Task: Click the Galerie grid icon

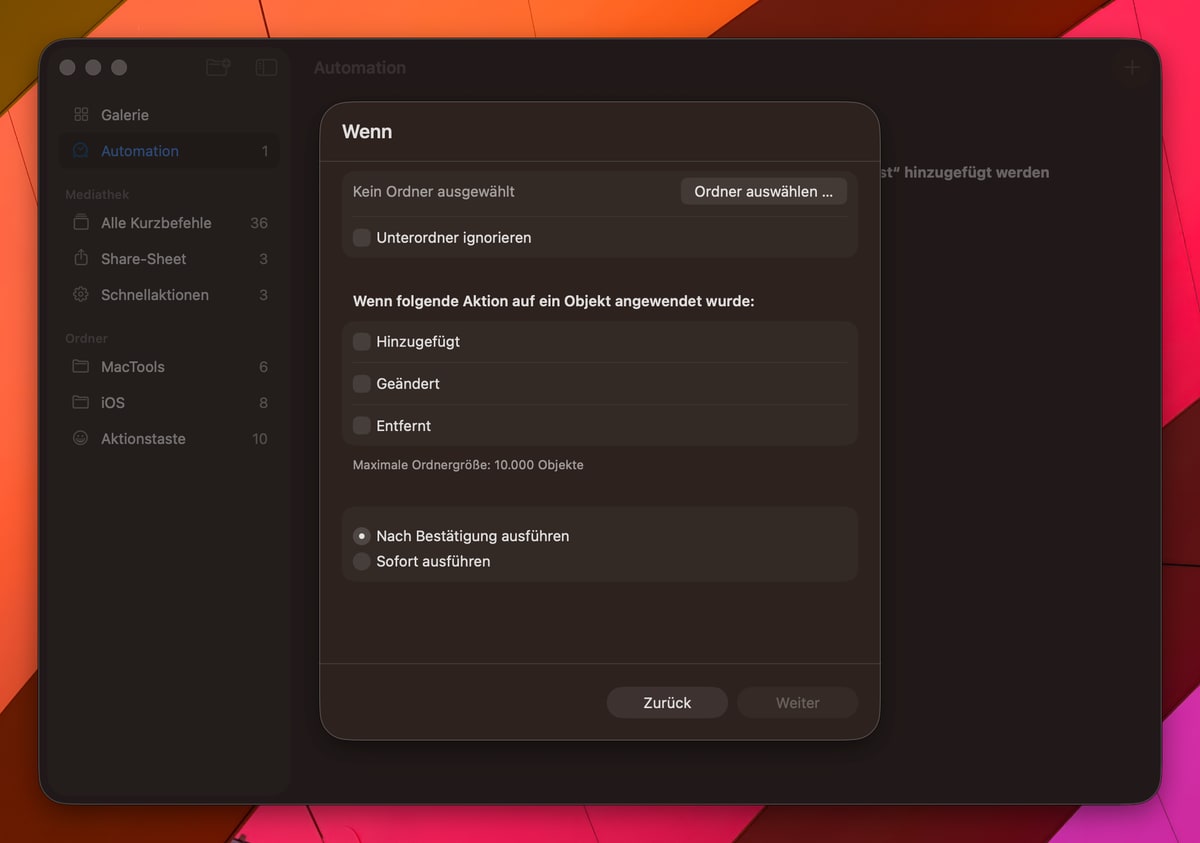Action: [x=81, y=115]
